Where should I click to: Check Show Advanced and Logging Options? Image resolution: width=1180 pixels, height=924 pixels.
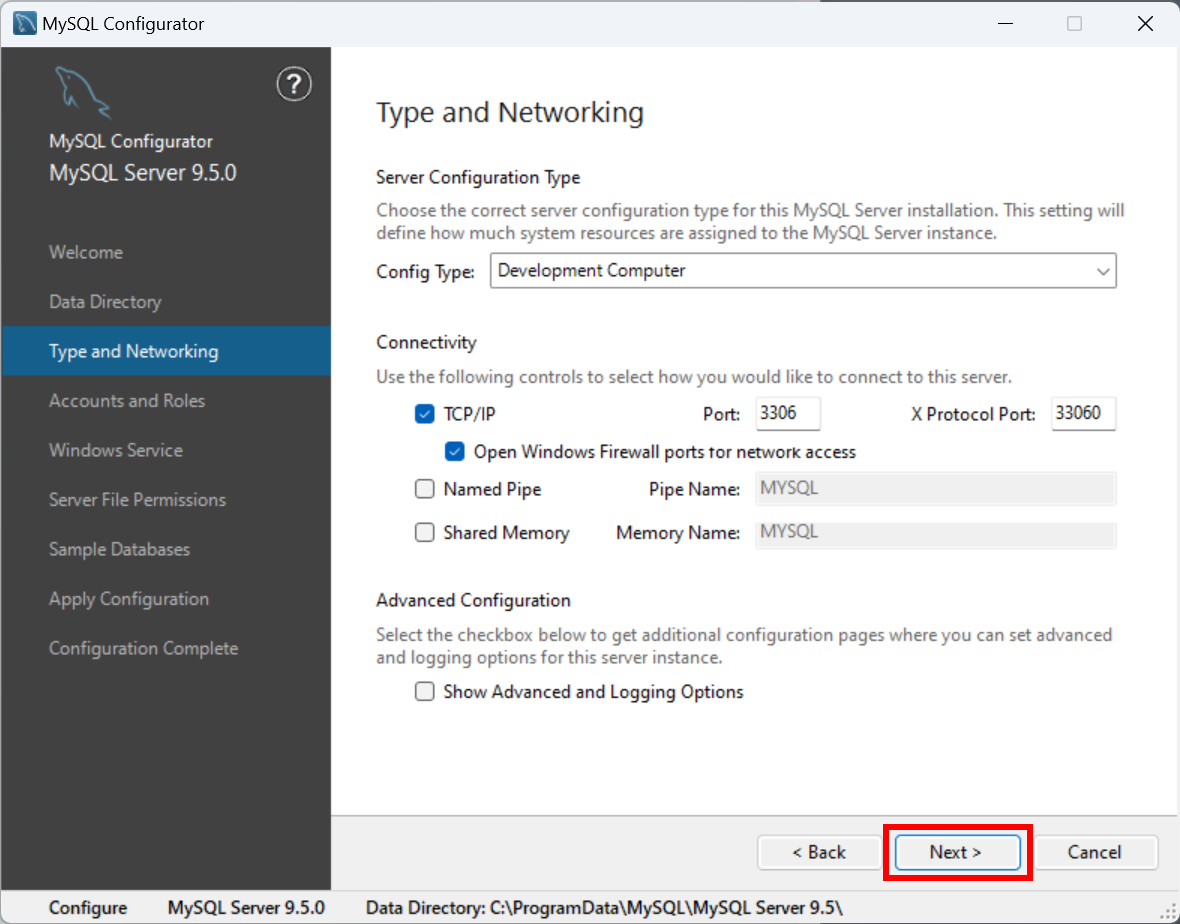424,691
